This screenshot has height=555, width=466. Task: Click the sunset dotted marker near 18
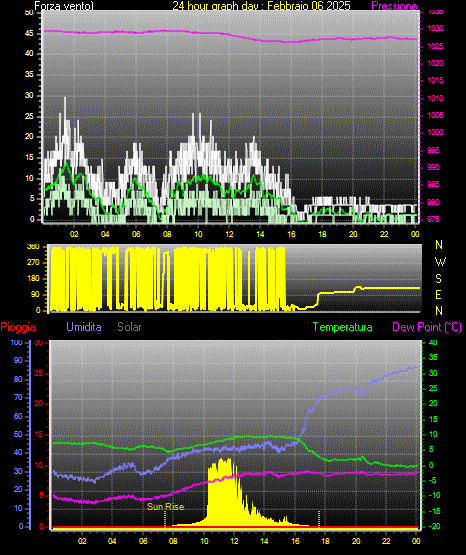[x=319, y=519]
